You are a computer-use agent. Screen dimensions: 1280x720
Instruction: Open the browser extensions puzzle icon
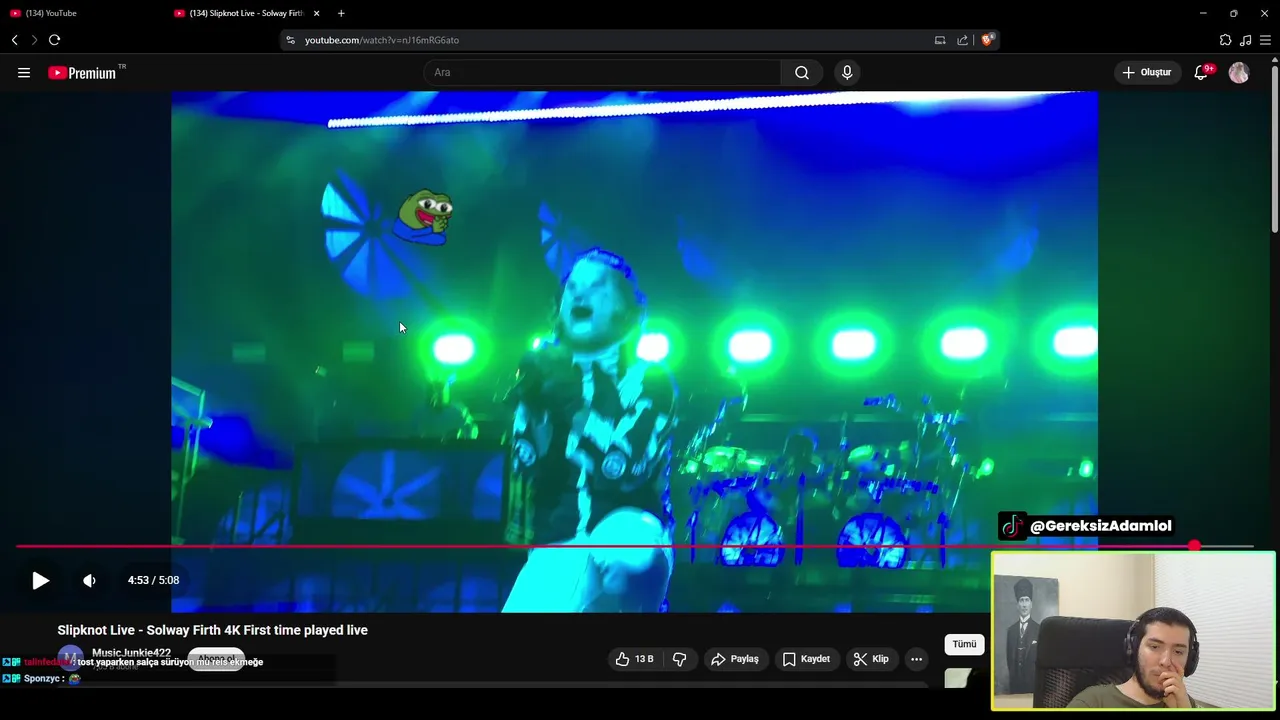tap(1225, 40)
